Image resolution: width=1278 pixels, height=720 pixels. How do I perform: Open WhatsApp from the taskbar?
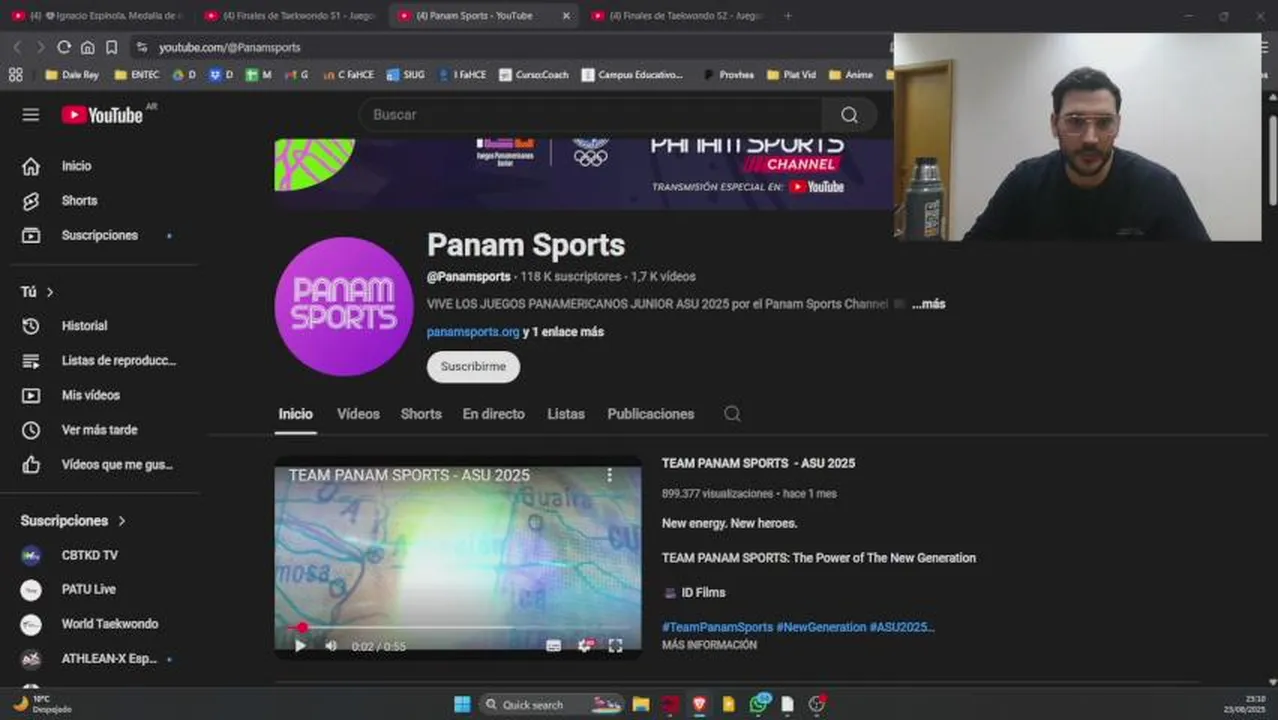759,704
